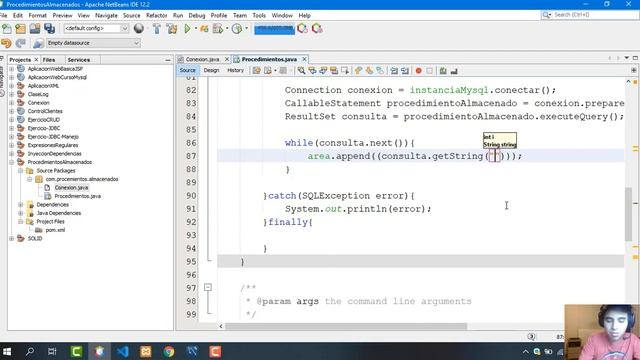Click the New Project icon

pos(20,29)
